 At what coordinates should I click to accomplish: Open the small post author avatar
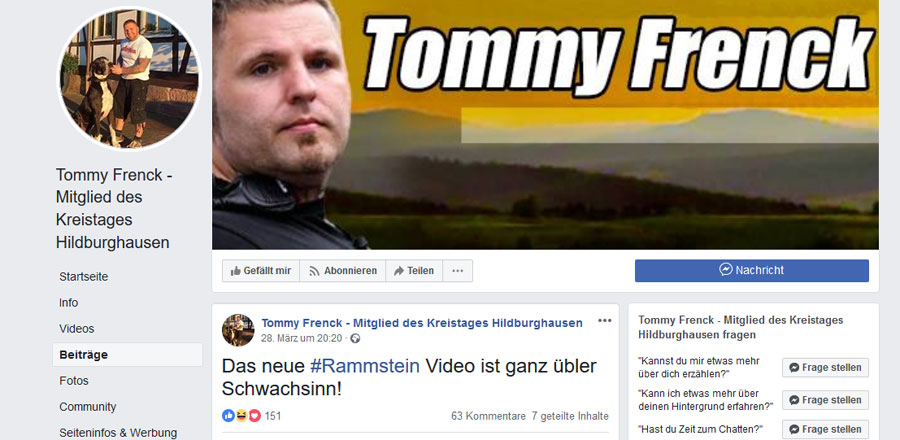[x=238, y=330]
